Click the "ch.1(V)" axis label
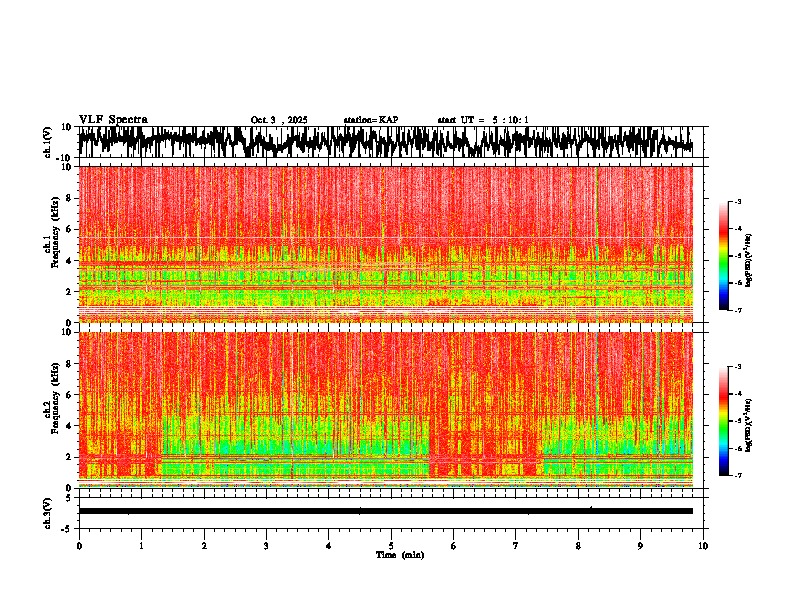Screen dimensions: 792x612 48,142
